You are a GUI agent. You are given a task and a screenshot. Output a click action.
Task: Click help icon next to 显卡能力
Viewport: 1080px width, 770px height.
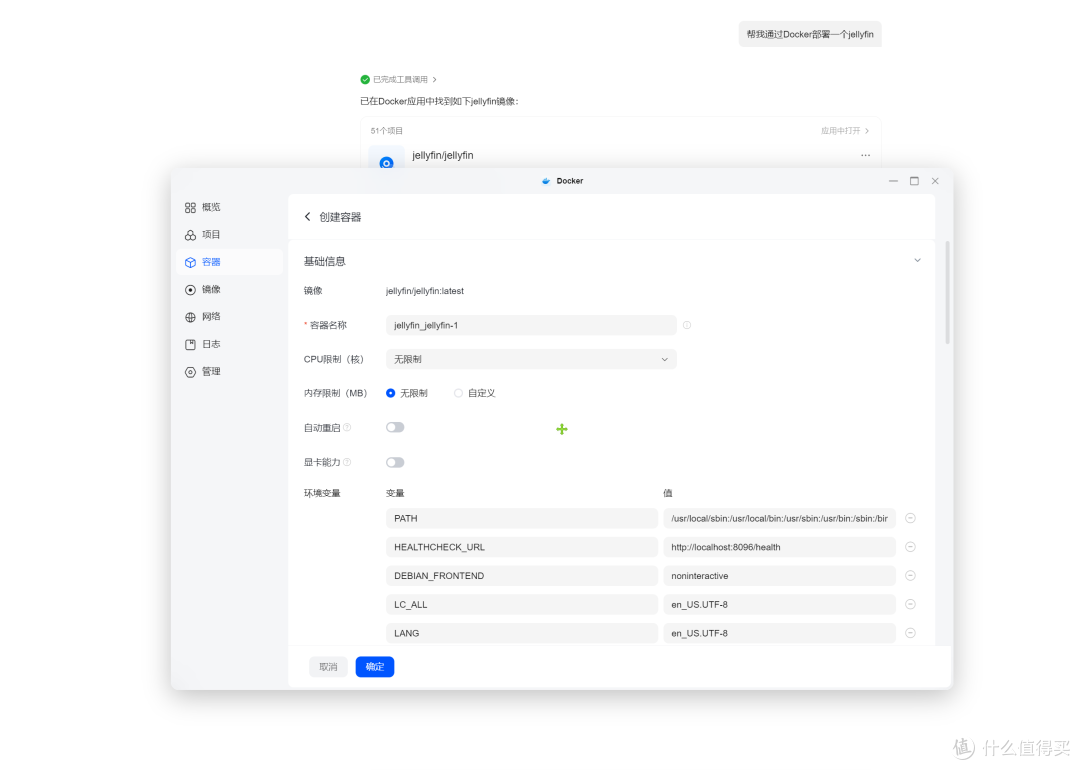347,462
